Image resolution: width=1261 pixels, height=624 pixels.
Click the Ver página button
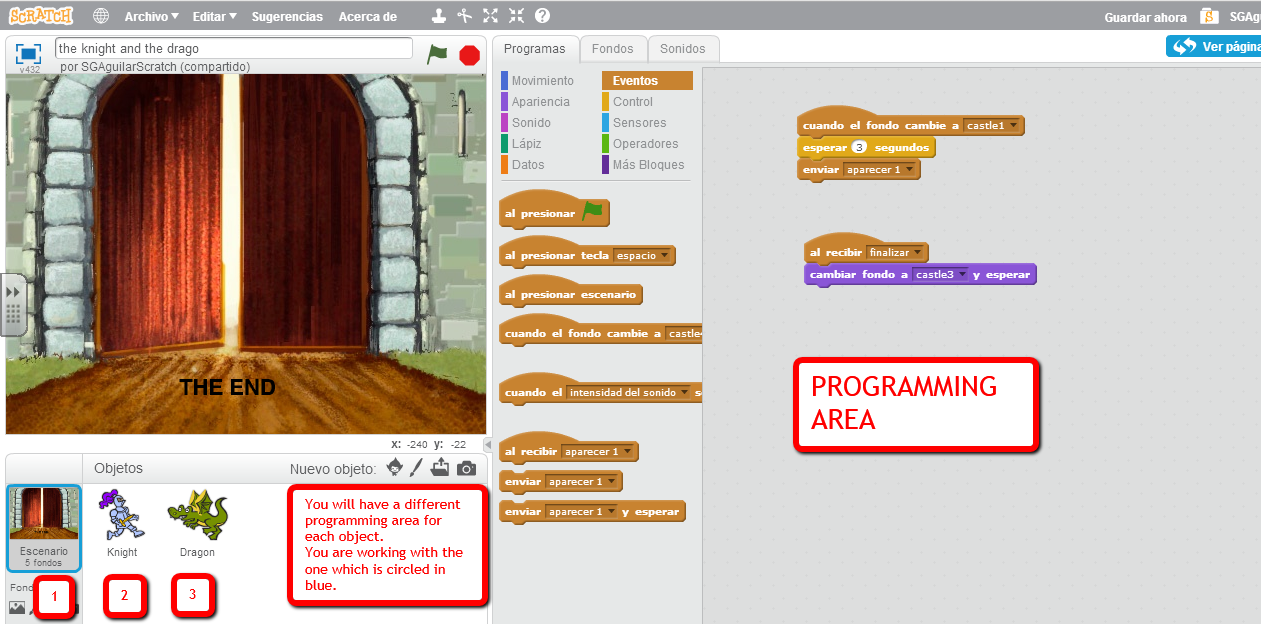point(1215,45)
